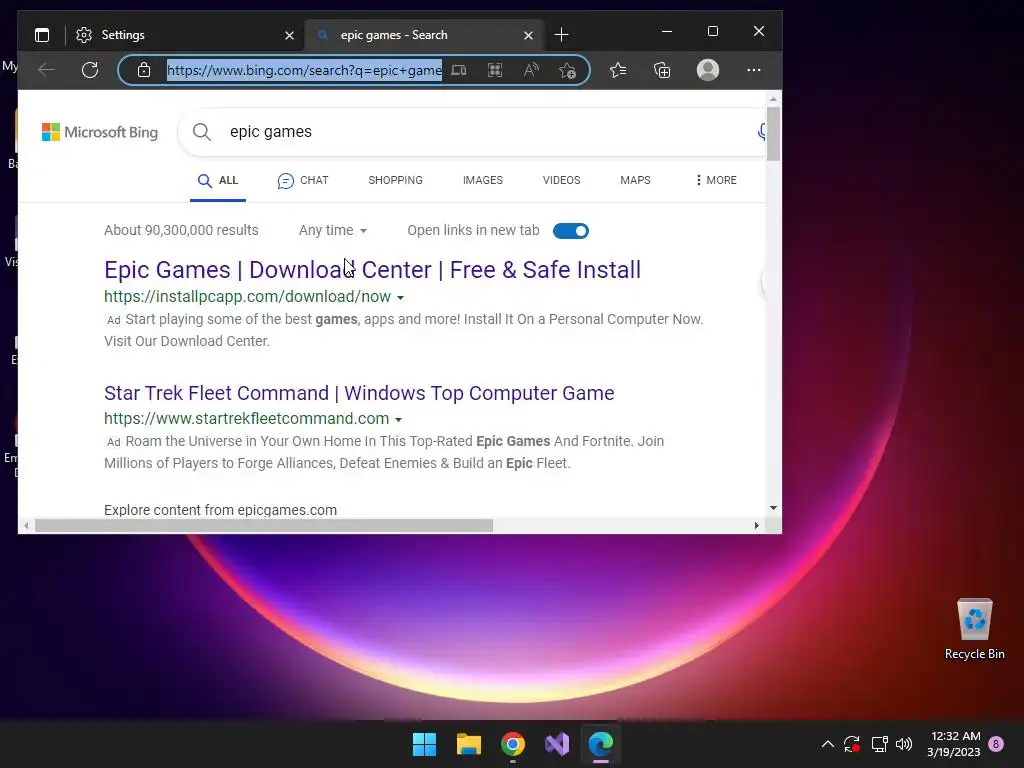The width and height of the screenshot is (1024, 768).
Task: Open Star Trek Fleet Command result link
Action: tap(359, 393)
